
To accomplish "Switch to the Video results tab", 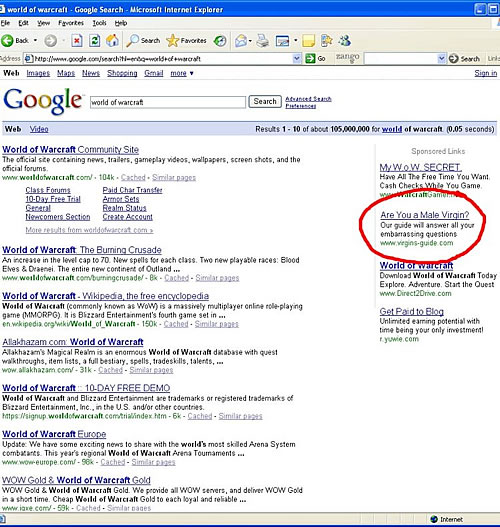I will 39,129.
